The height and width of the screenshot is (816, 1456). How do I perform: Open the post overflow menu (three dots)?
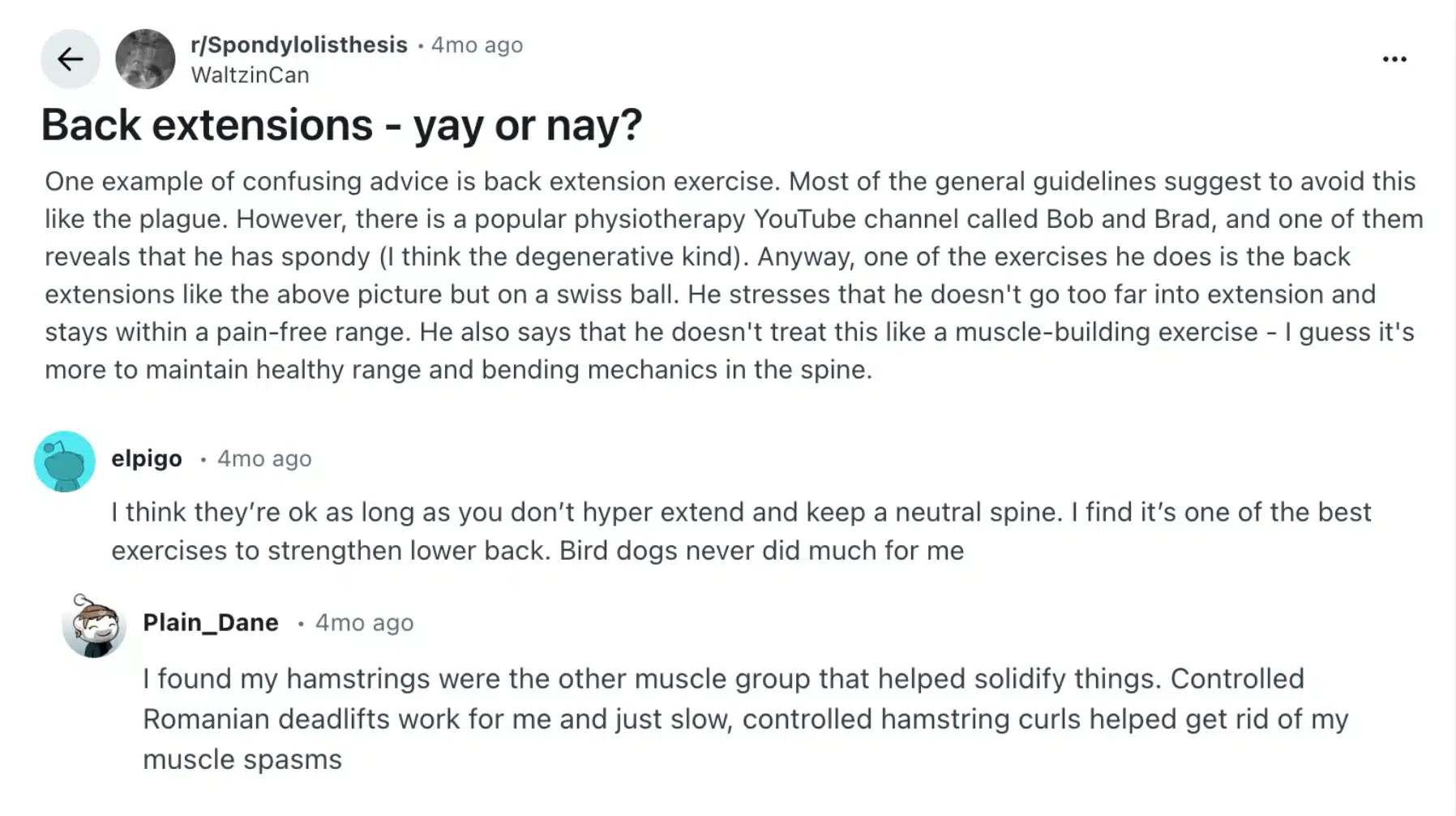[1395, 58]
